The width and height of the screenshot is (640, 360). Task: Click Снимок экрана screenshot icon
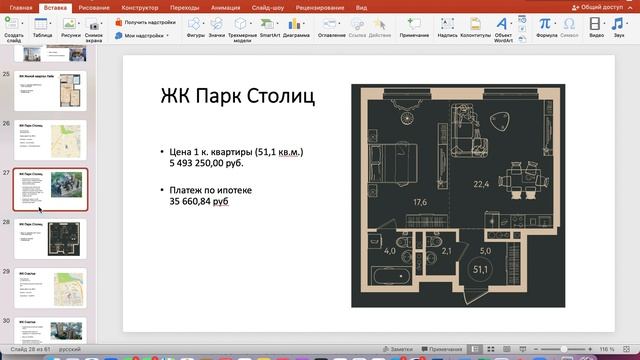(93, 24)
